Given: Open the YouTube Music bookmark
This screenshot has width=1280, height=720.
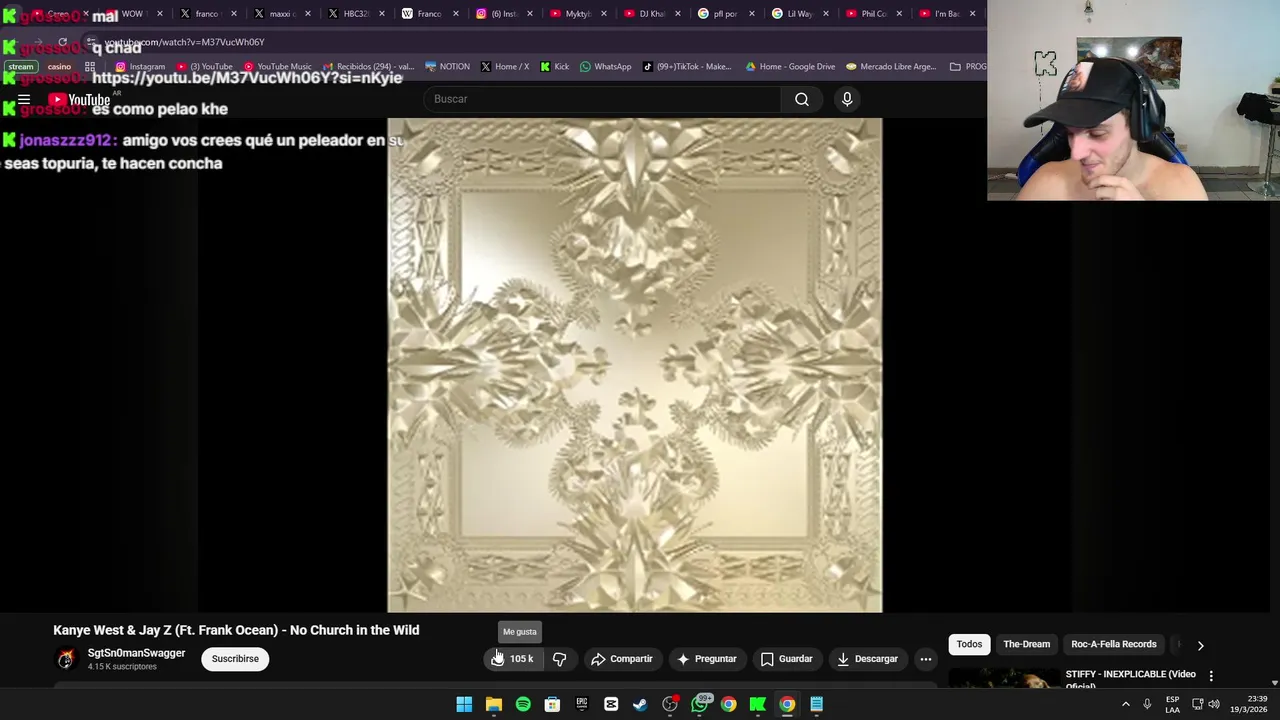Looking at the screenshot, I should 278,67.
